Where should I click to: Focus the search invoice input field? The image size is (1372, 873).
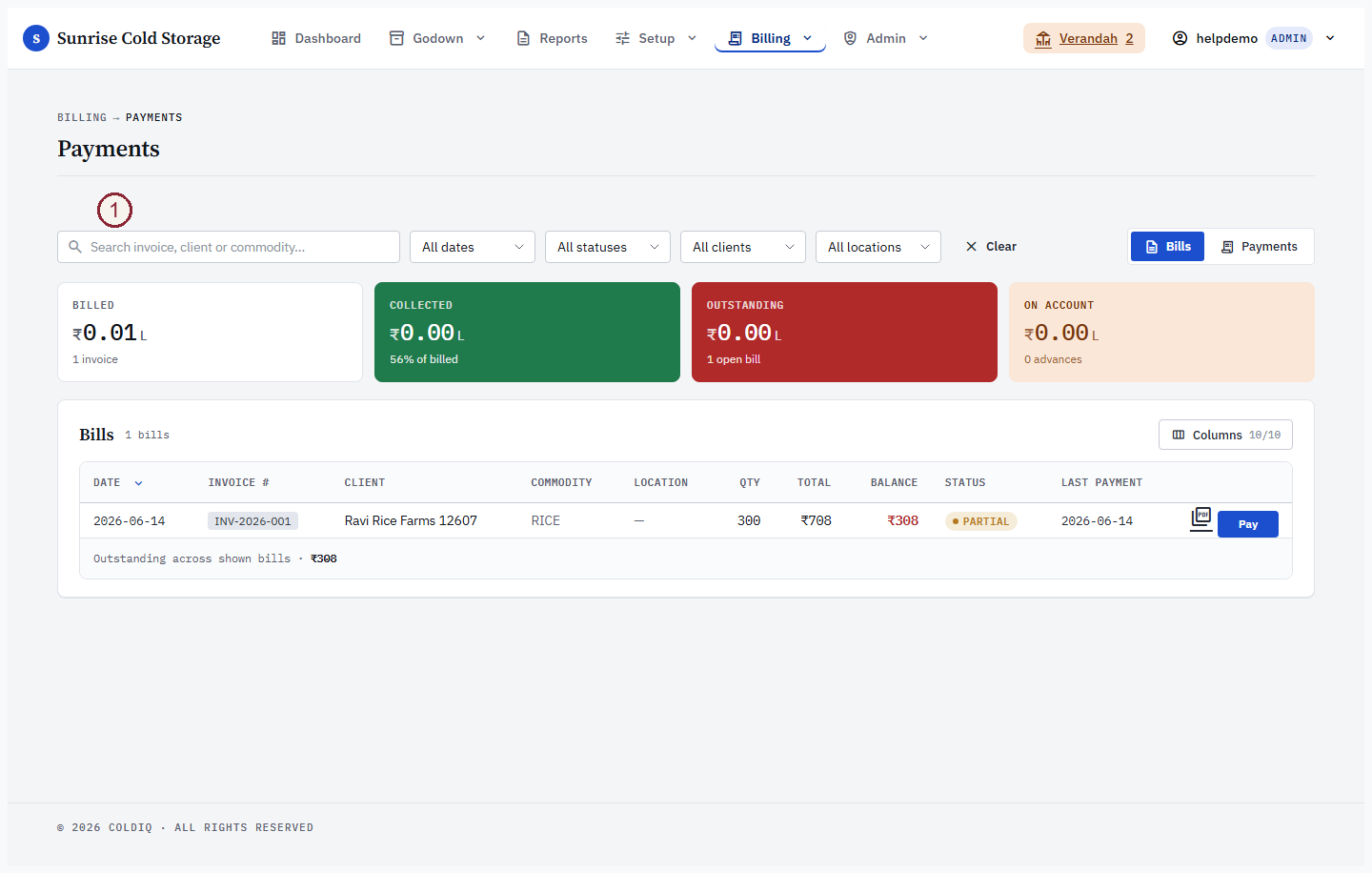[229, 247]
